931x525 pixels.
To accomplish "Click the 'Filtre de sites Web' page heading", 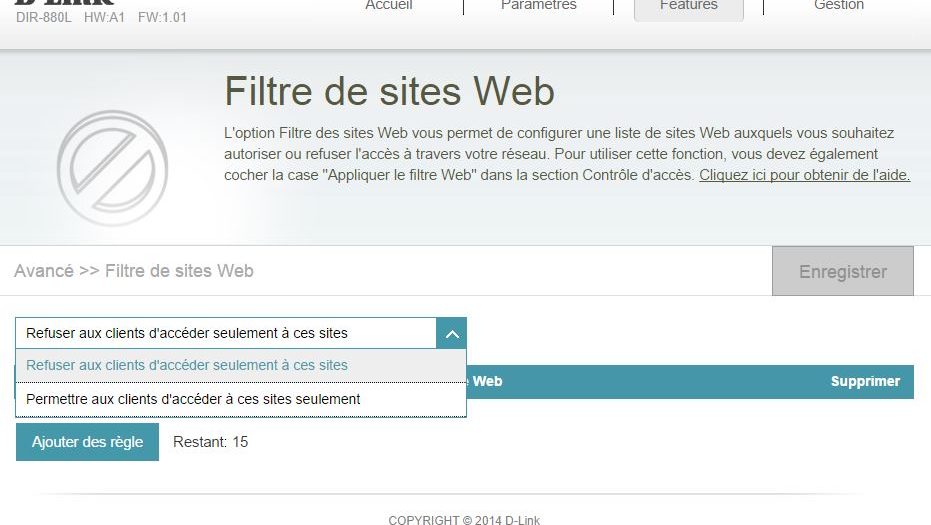I will click(389, 91).
